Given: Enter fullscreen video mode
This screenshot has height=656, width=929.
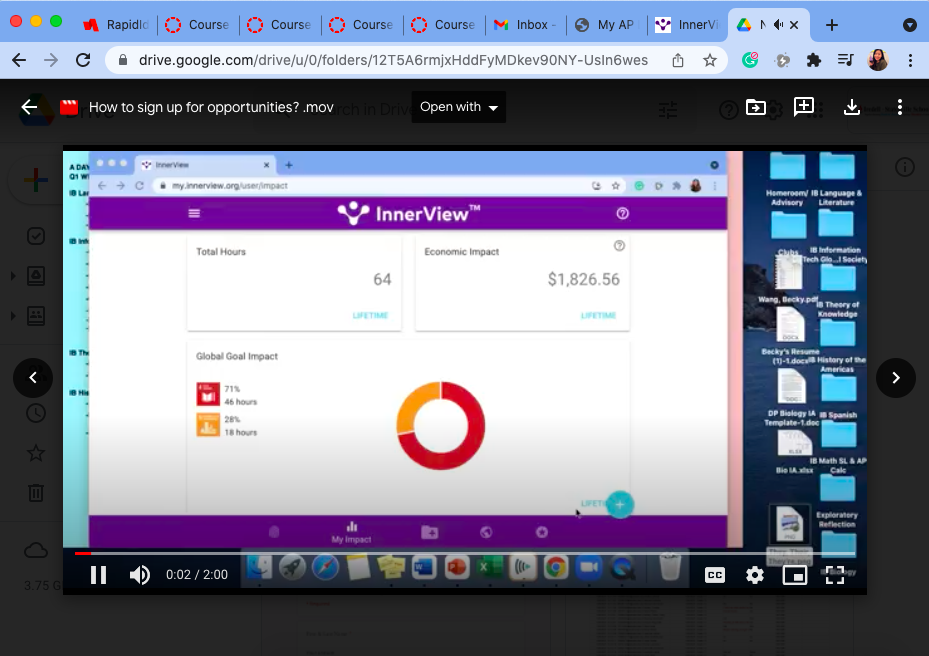Looking at the screenshot, I should 835,575.
